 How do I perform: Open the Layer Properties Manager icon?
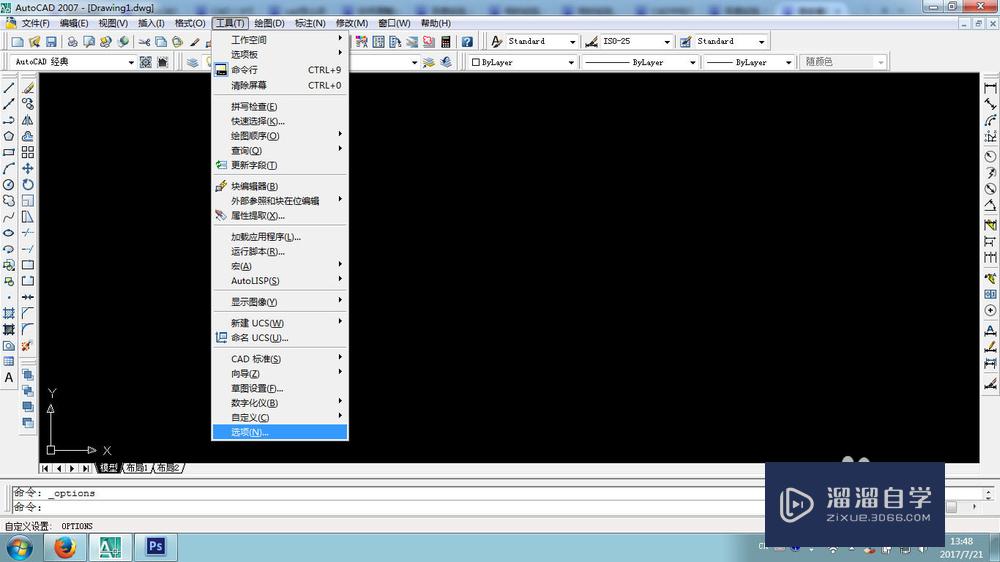(x=192, y=62)
